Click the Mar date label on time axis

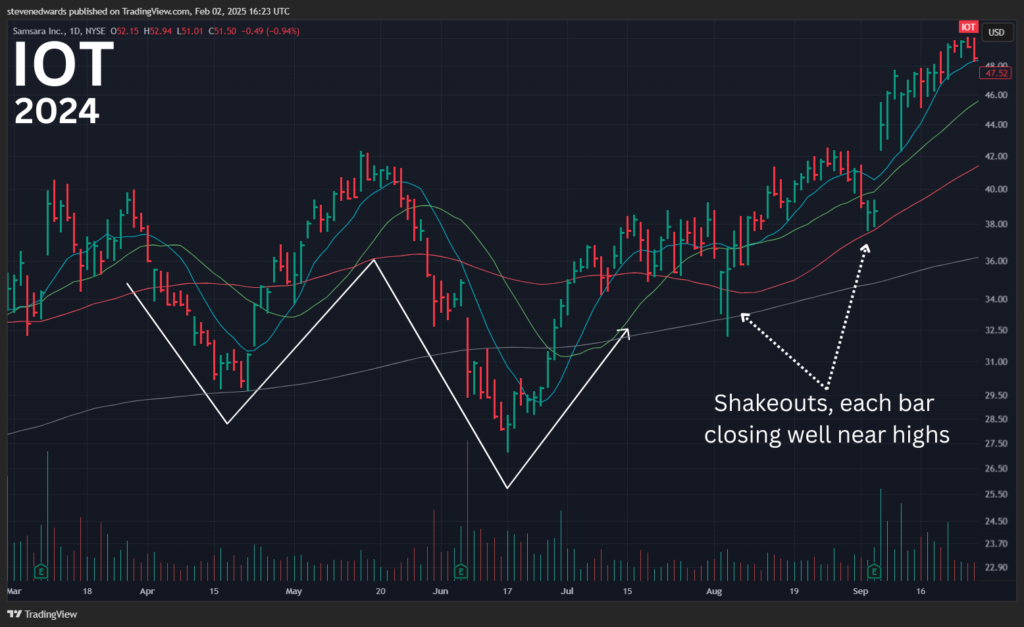tap(14, 591)
